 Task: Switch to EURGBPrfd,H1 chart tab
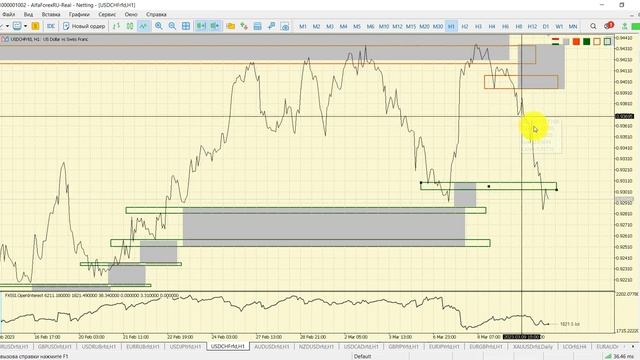tap(486, 347)
